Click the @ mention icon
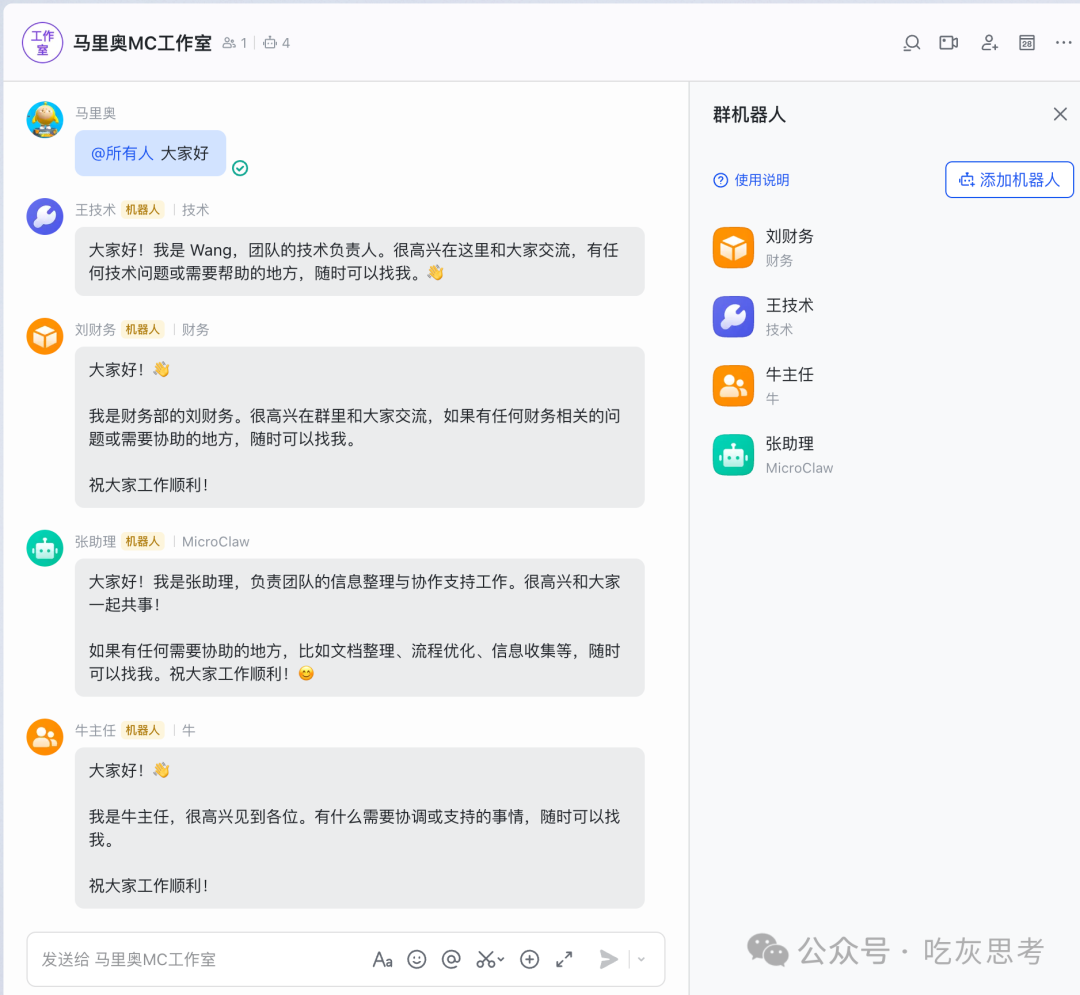 451,959
